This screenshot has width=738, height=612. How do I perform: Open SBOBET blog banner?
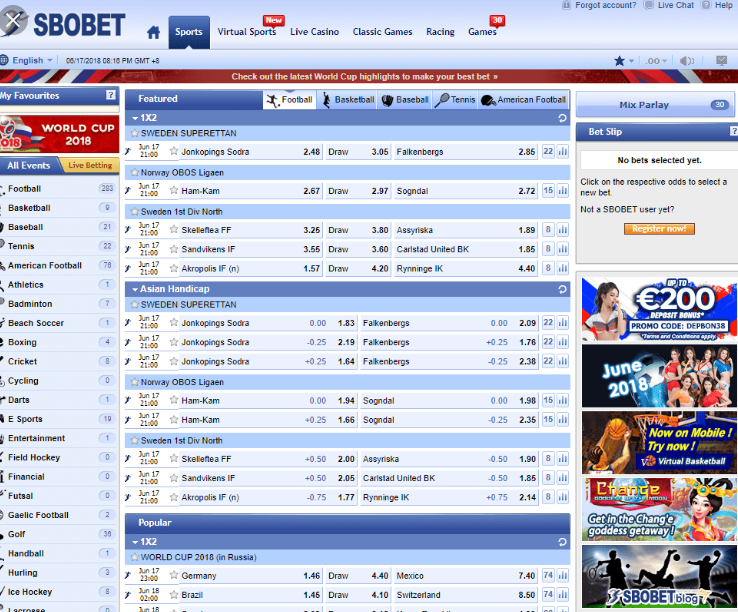click(x=659, y=576)
